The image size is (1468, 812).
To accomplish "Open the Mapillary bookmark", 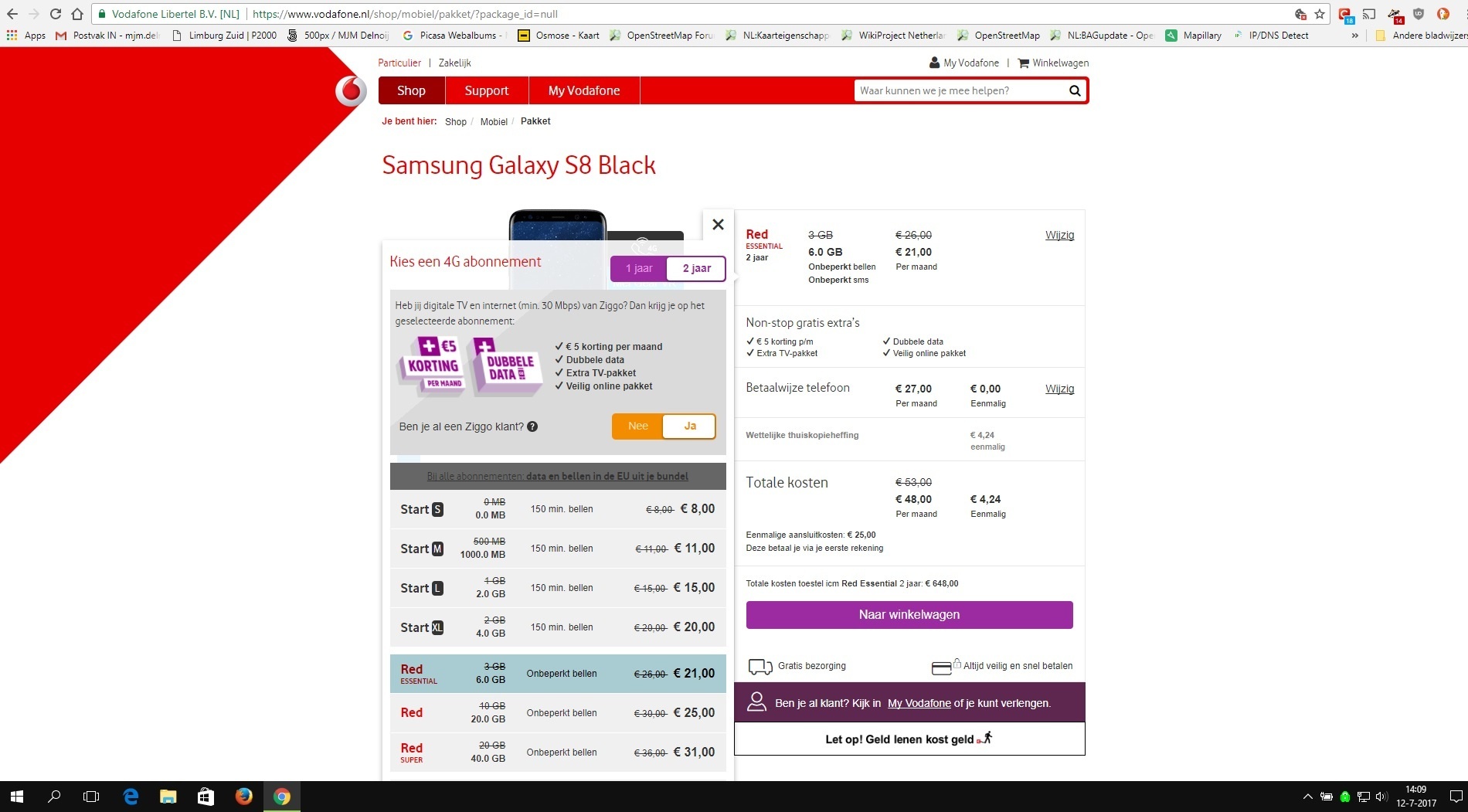I will pos(1194,36).
